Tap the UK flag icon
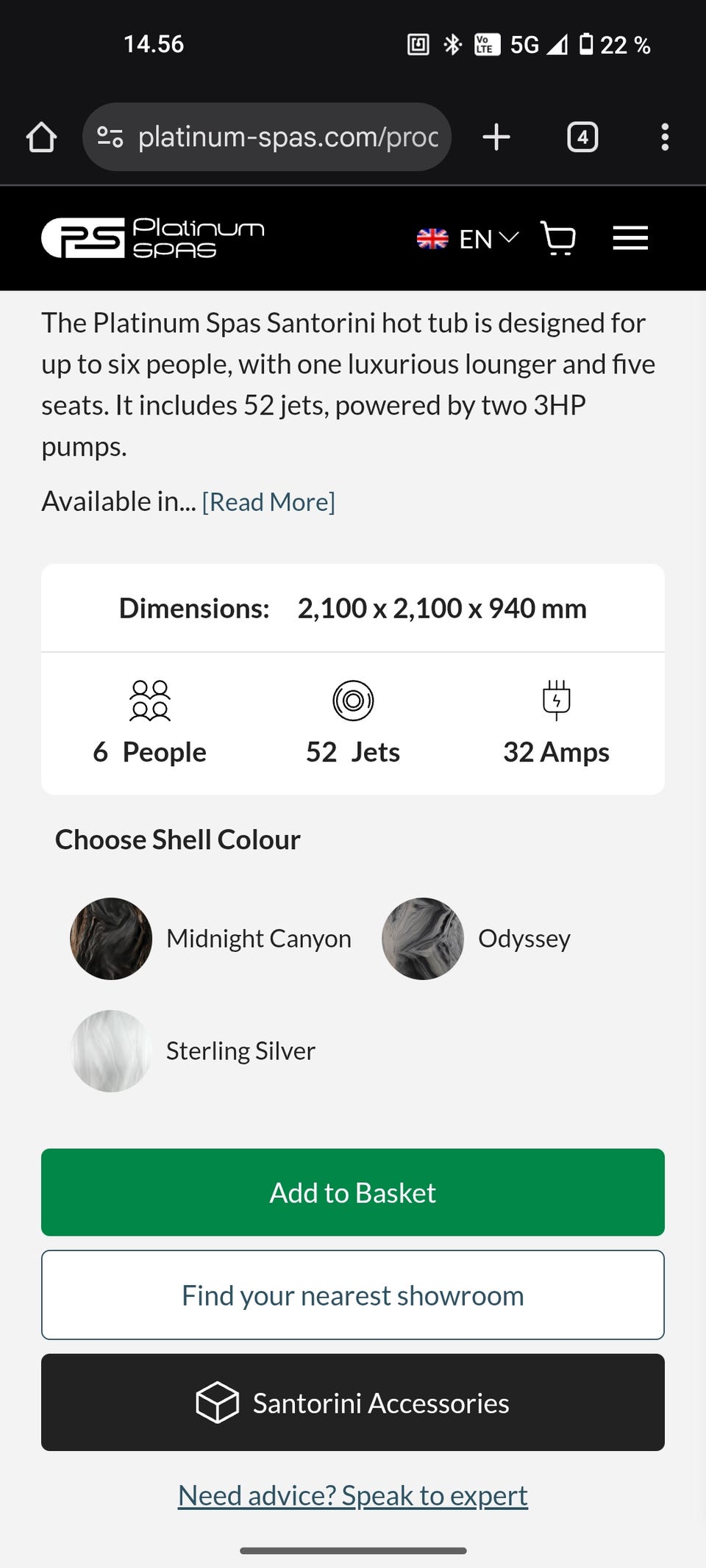Screen dimensions: 706x1568 (x=432, y=239)
